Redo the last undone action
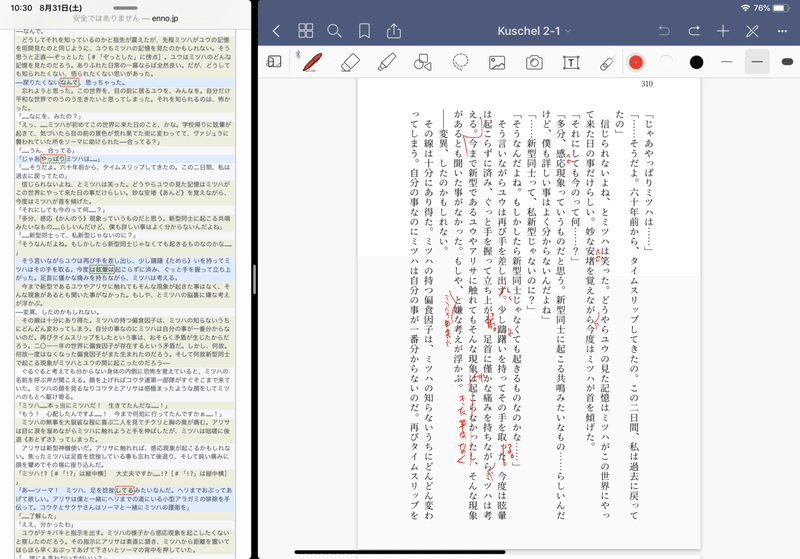 tap(694, 31)
